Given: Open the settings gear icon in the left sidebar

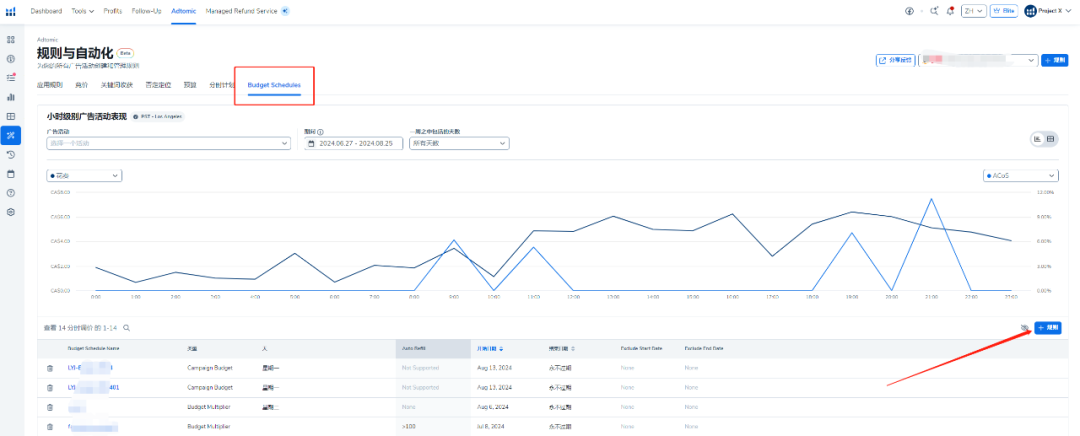Looking at the screenshot, I should (x=11, y=212).
